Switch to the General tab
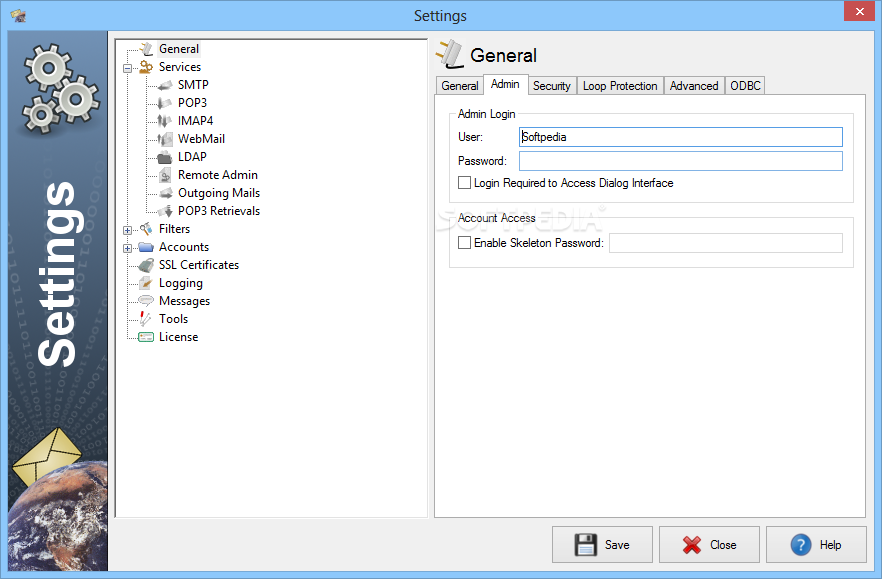The height and width of the screenshot is (579, 882). [x=460, y=86]
